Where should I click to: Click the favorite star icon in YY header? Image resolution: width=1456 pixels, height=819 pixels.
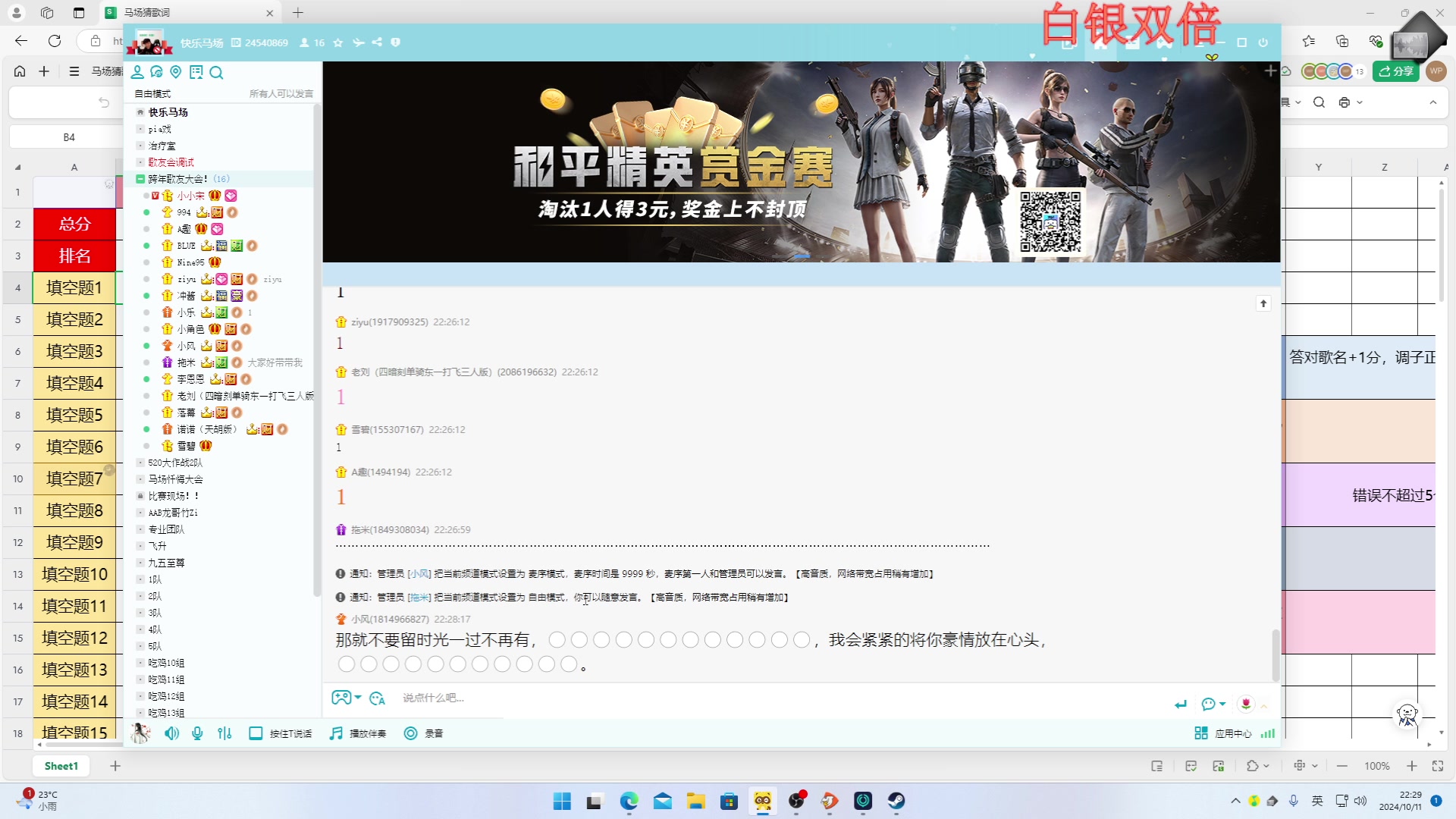pos(338,42)
